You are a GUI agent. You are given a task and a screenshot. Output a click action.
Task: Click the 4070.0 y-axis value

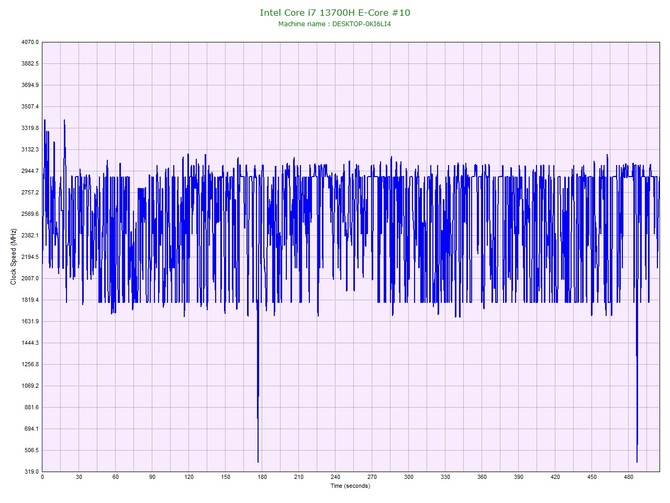tap(30, 42)
